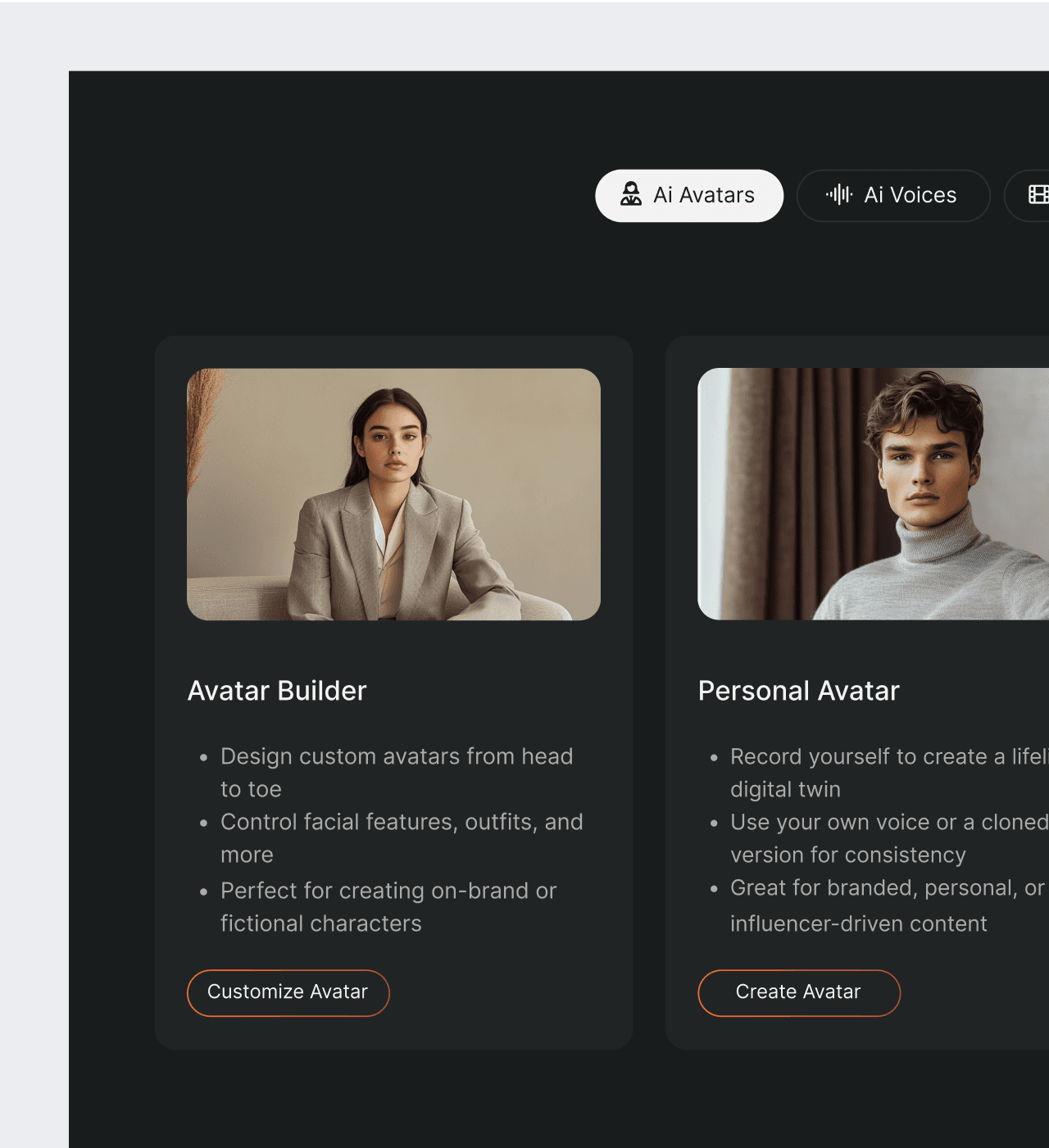Switch to the Ai Avatars tab label
The image size is (1049, 1148).
(703, 195)
